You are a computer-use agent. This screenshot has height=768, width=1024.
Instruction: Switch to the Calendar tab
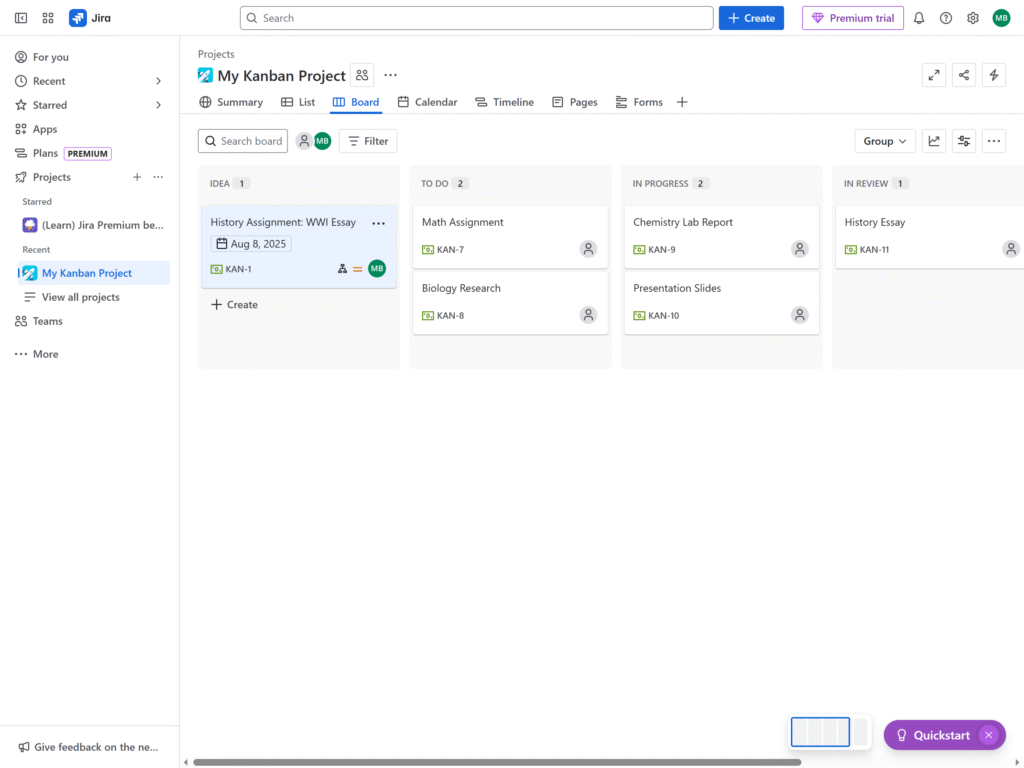428,102
